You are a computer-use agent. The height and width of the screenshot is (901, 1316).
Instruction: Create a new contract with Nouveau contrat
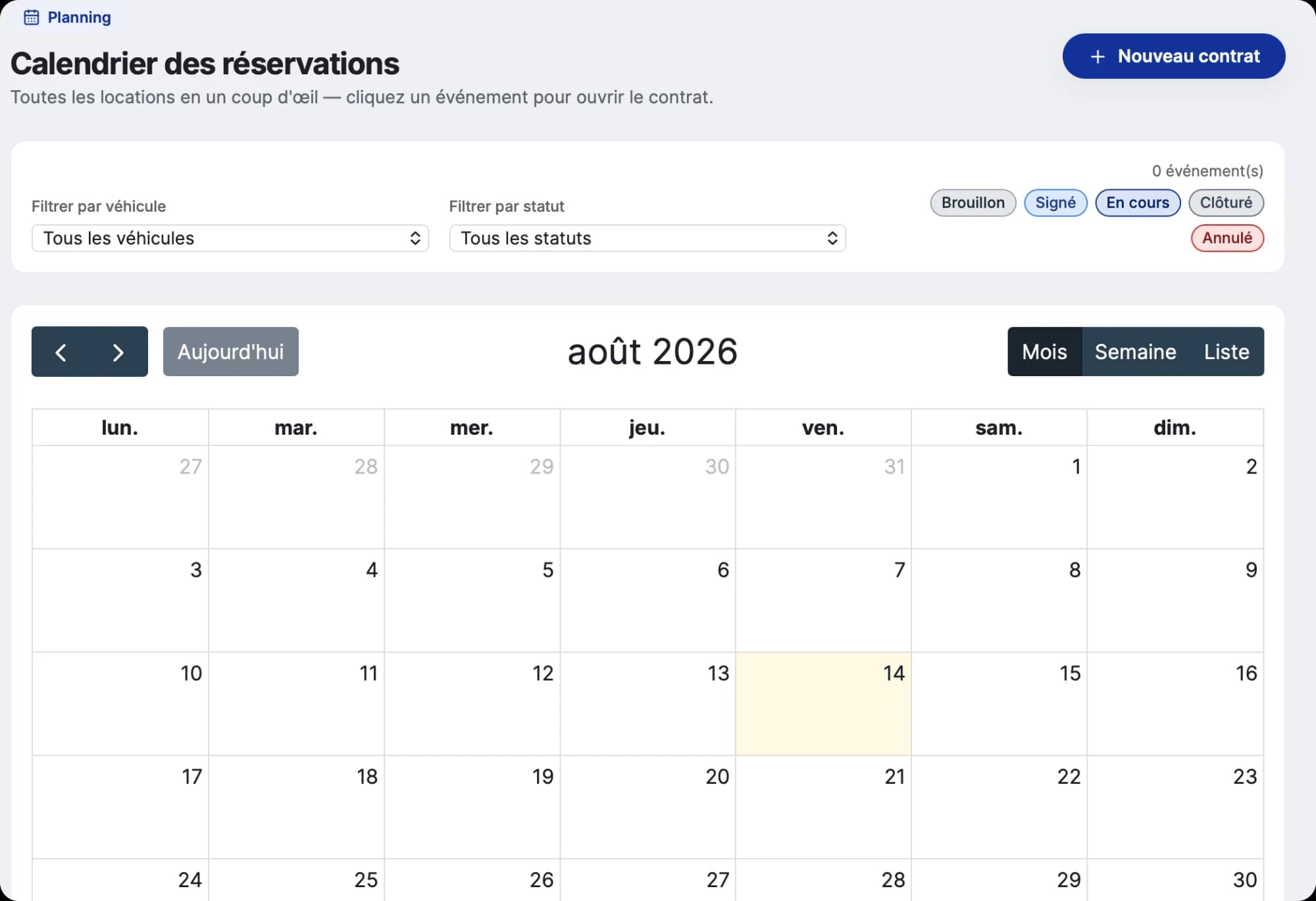click(x=1173, y=56)
